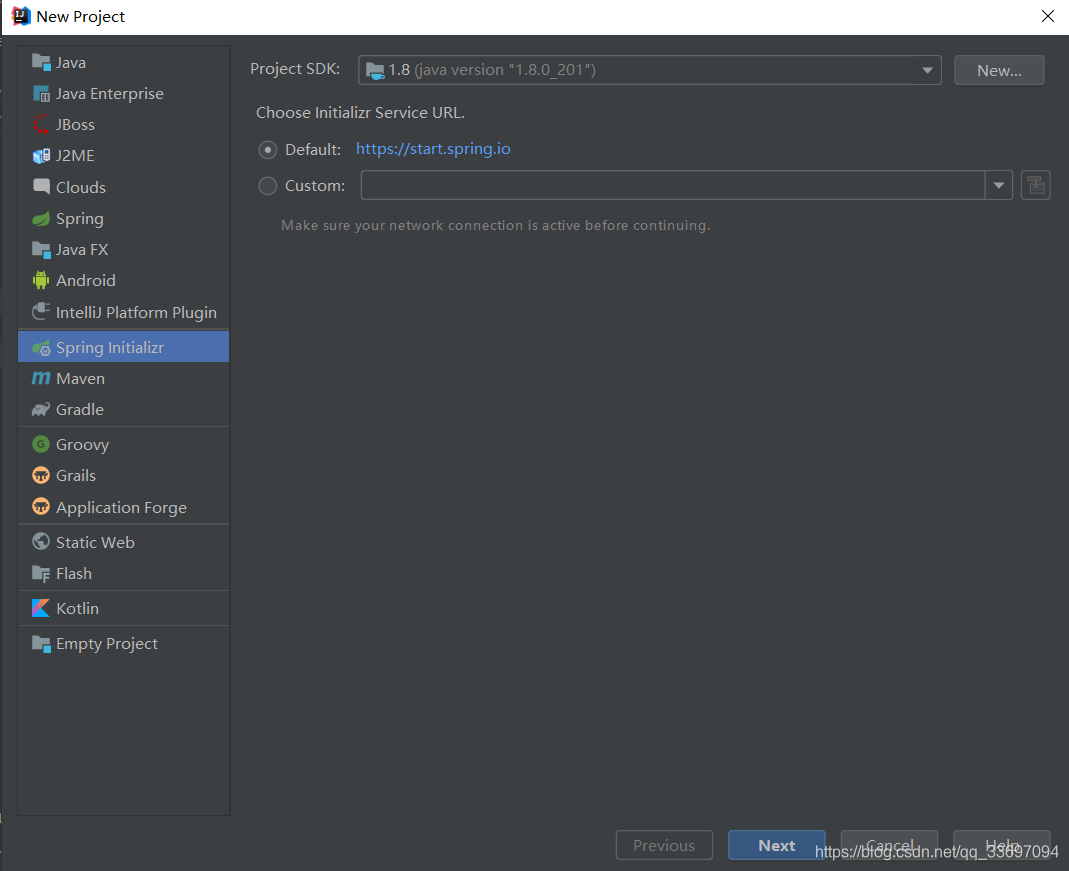Click the Java folder icon
Viewport: 1069px width, 871px height.
click(x=41, y=63)
